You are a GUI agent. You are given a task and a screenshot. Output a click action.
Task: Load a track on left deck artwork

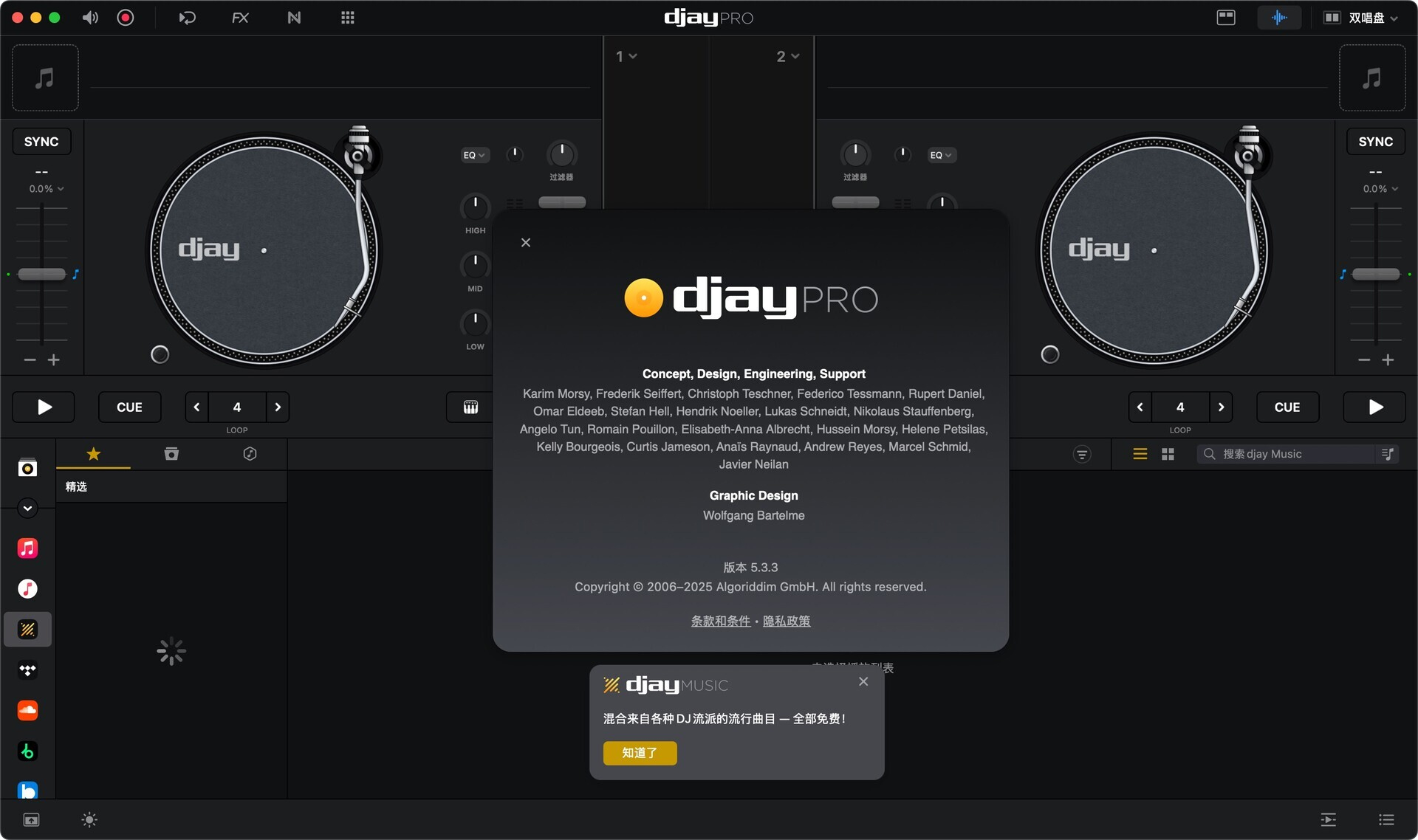pos(45,78)
